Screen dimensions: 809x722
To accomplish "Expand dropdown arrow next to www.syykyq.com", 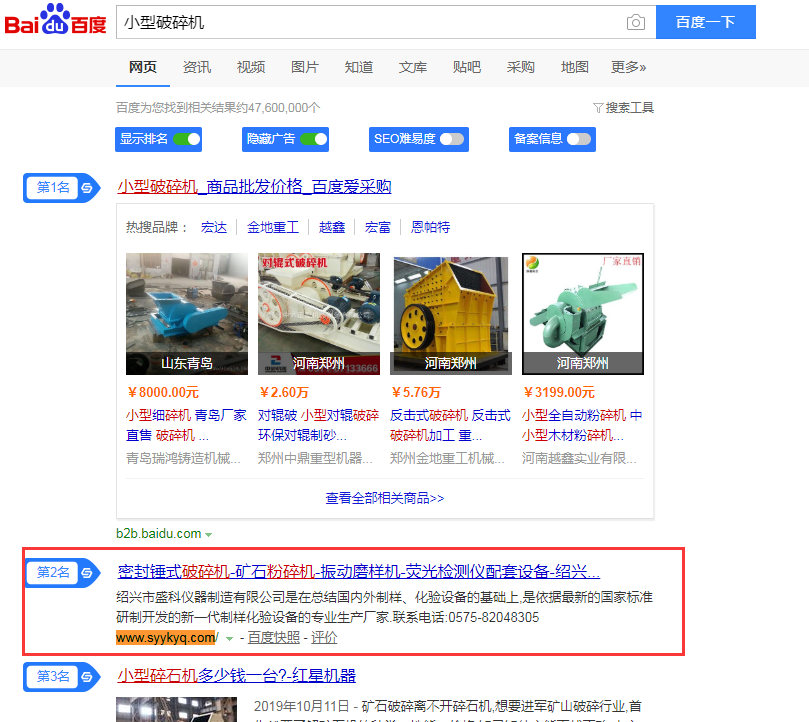I will (x=229, y=639).
